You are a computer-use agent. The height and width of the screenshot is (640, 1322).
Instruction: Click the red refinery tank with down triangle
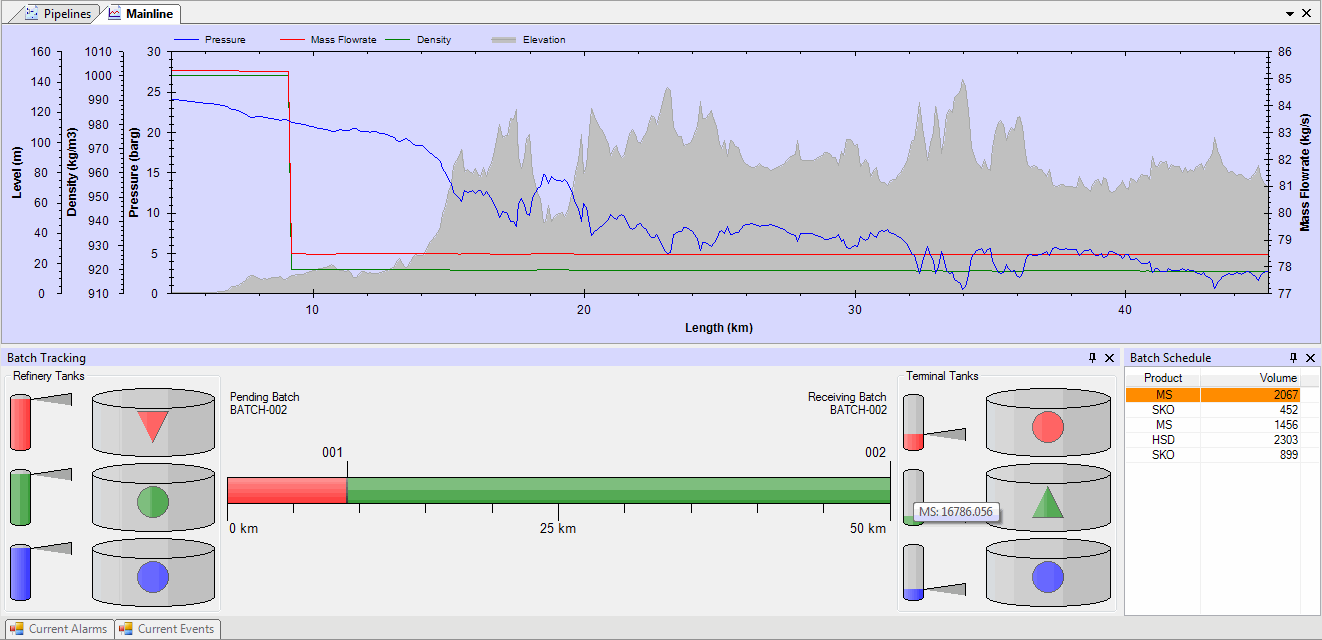(153, 424)
